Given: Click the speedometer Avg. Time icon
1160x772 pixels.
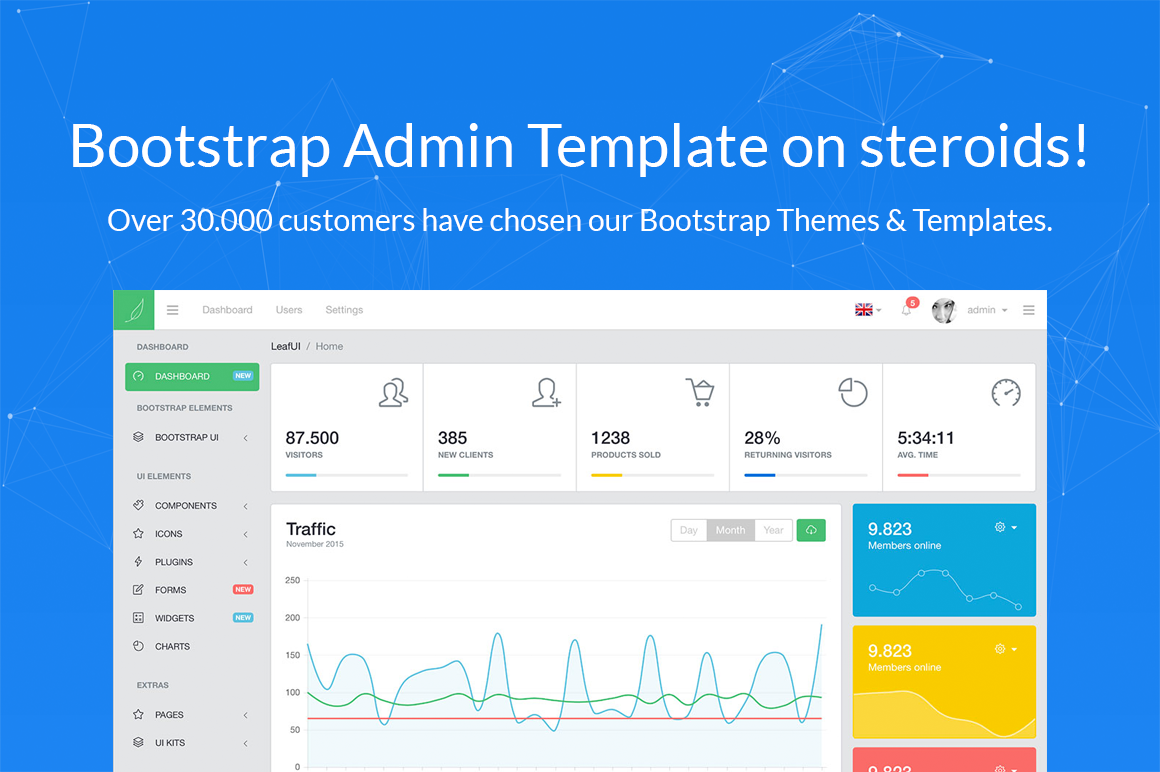Looking at the screenshot, I should (1005, 392).
